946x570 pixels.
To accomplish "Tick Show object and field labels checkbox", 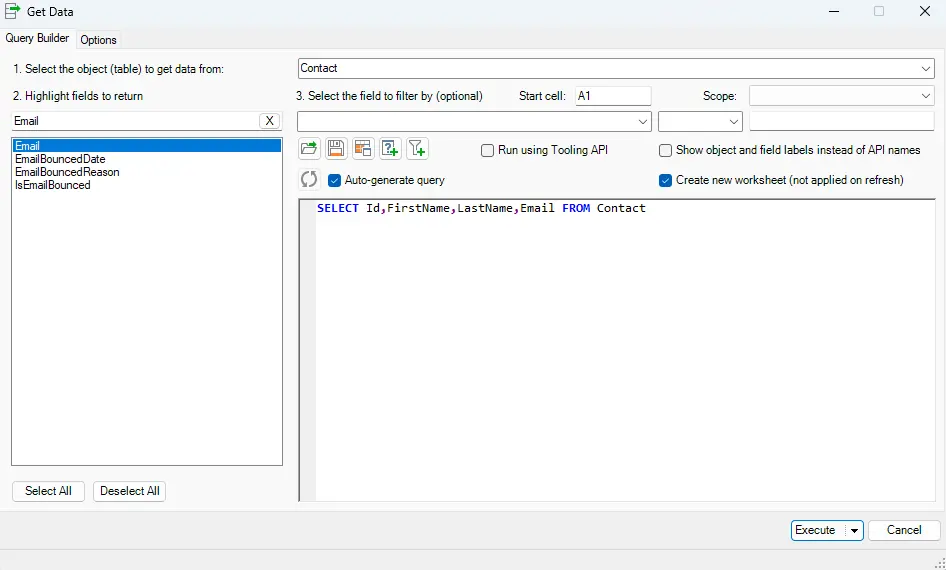I will [666, 150].
